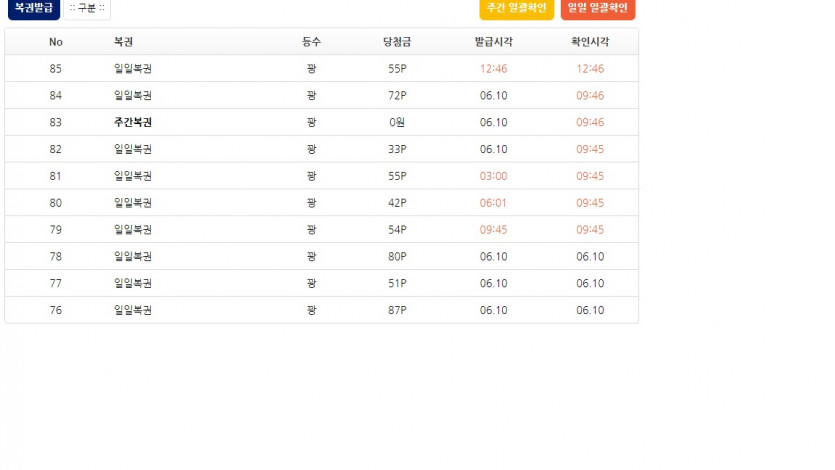Select the 54P prize amount
The height and width of the screenshot is (470, 835).
pos(397,230)
